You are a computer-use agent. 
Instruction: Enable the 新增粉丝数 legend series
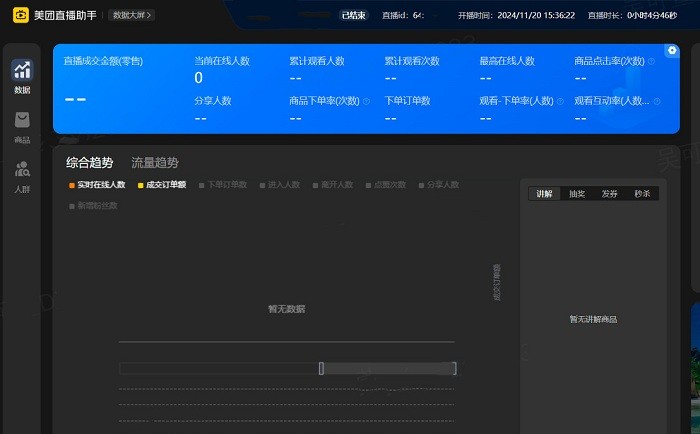[x=93, y=206]
